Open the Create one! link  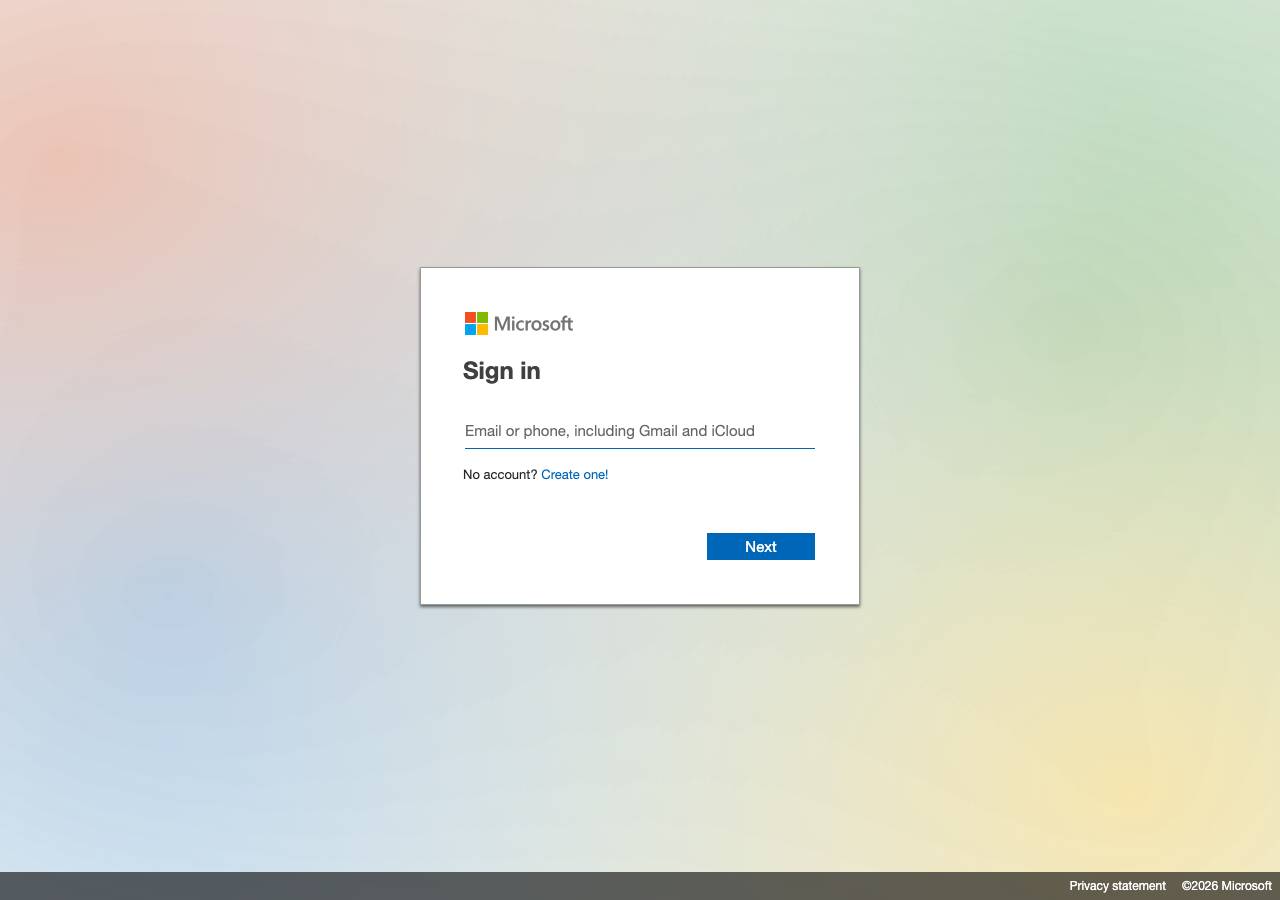click(x=575, y=475)
